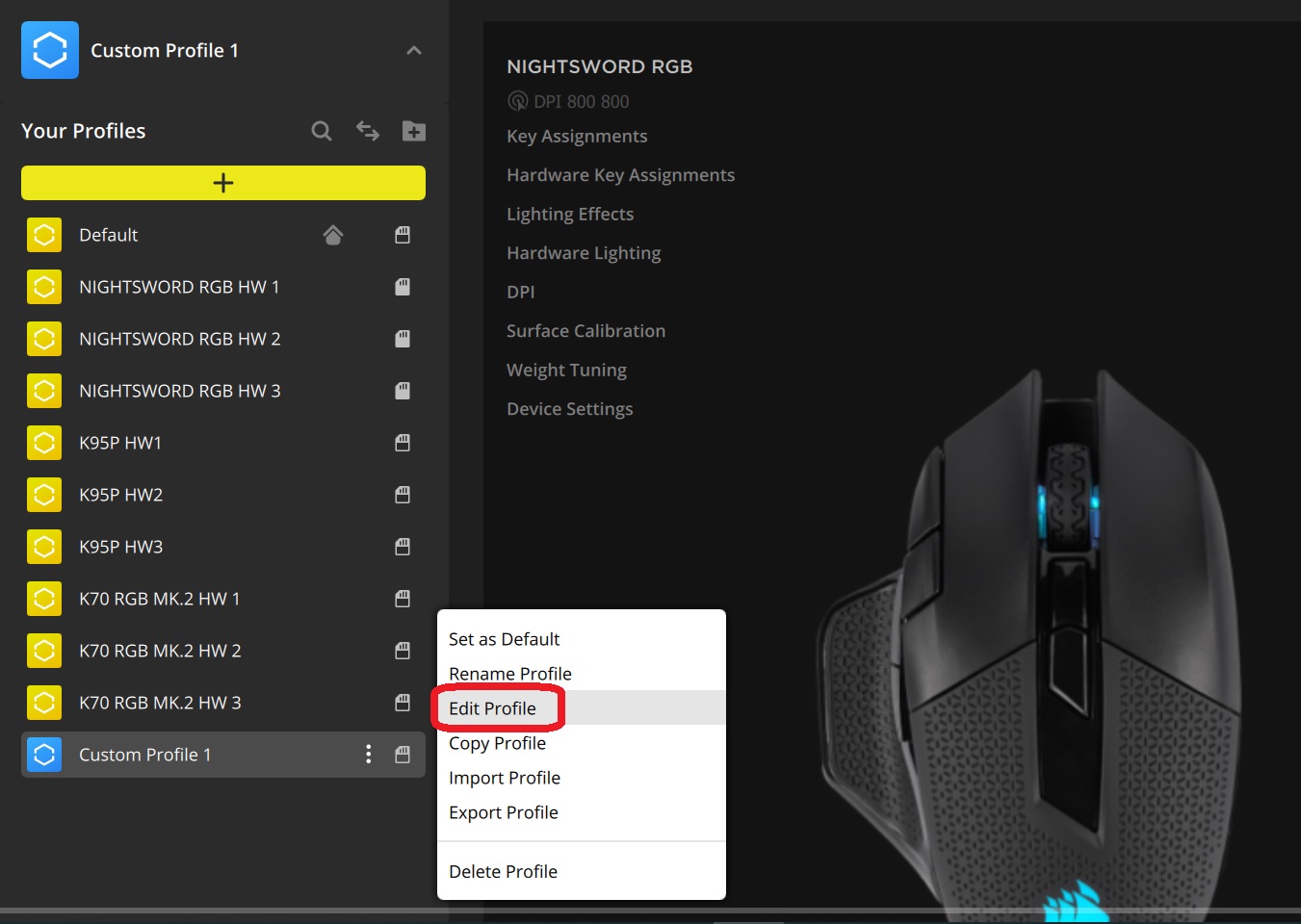Screen dimensions: 1301x924
Task: Open Lighting Effects settings
Action: pyautogui.click(x=570, y=214)
